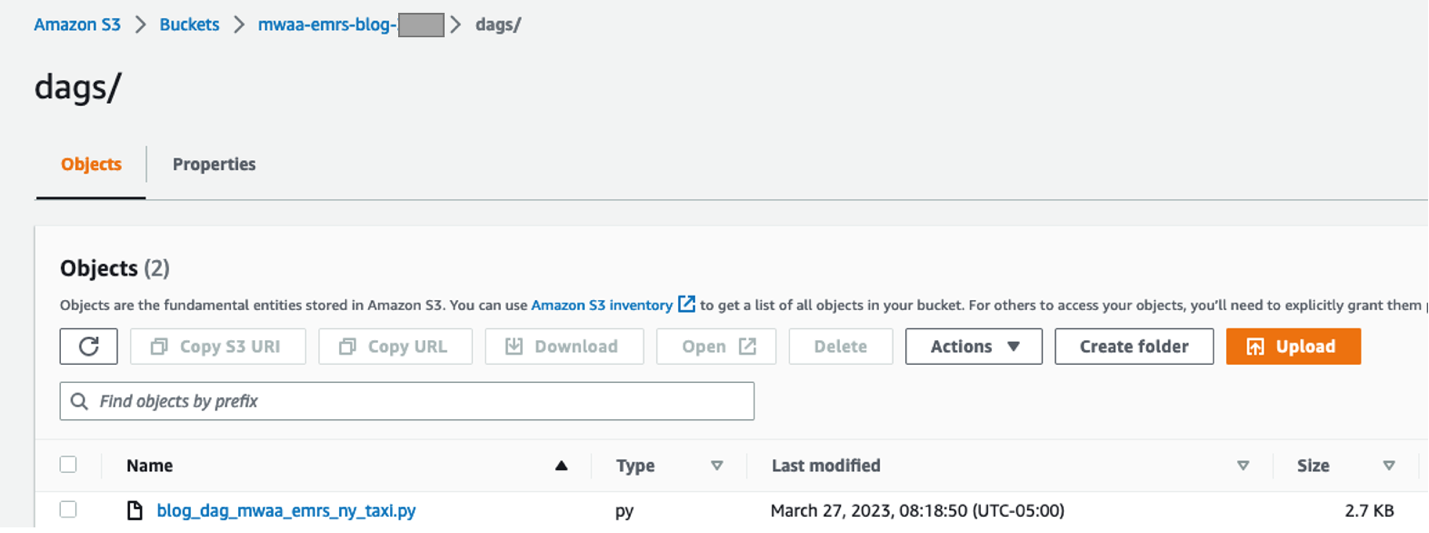This screenshot has width=1429, height=533.
Task: Sort by Type column arrow
Action: tap(716, 466)
